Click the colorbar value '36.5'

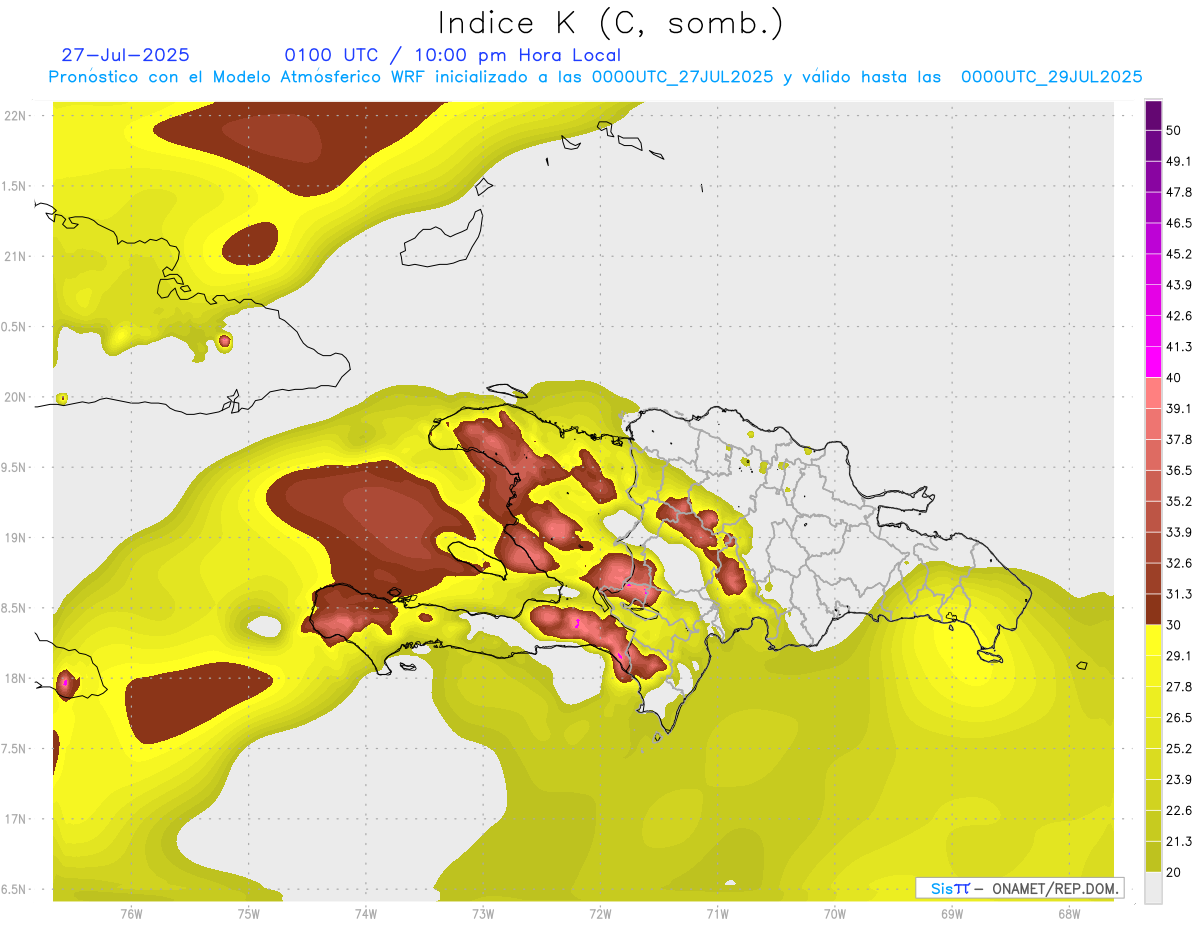pos(1179,470)
